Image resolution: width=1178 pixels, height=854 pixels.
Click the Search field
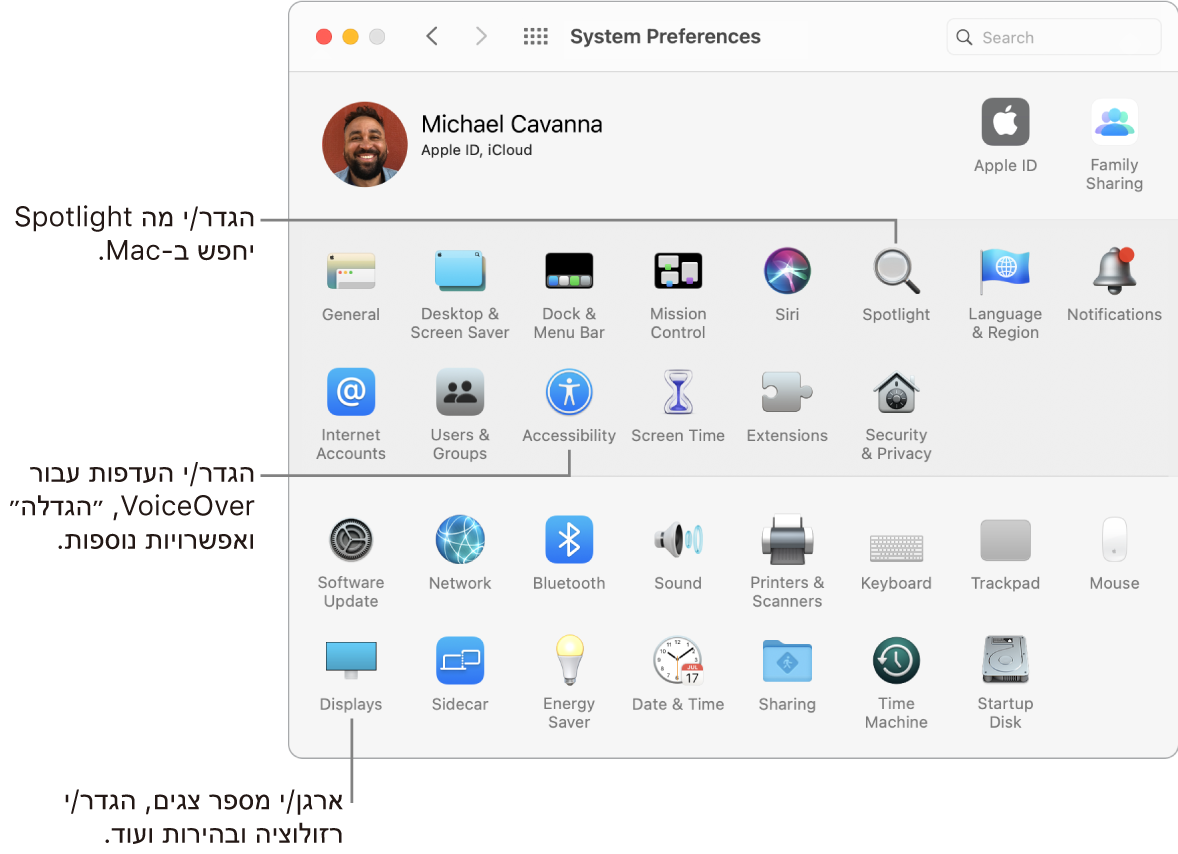tap(1054, 37)
